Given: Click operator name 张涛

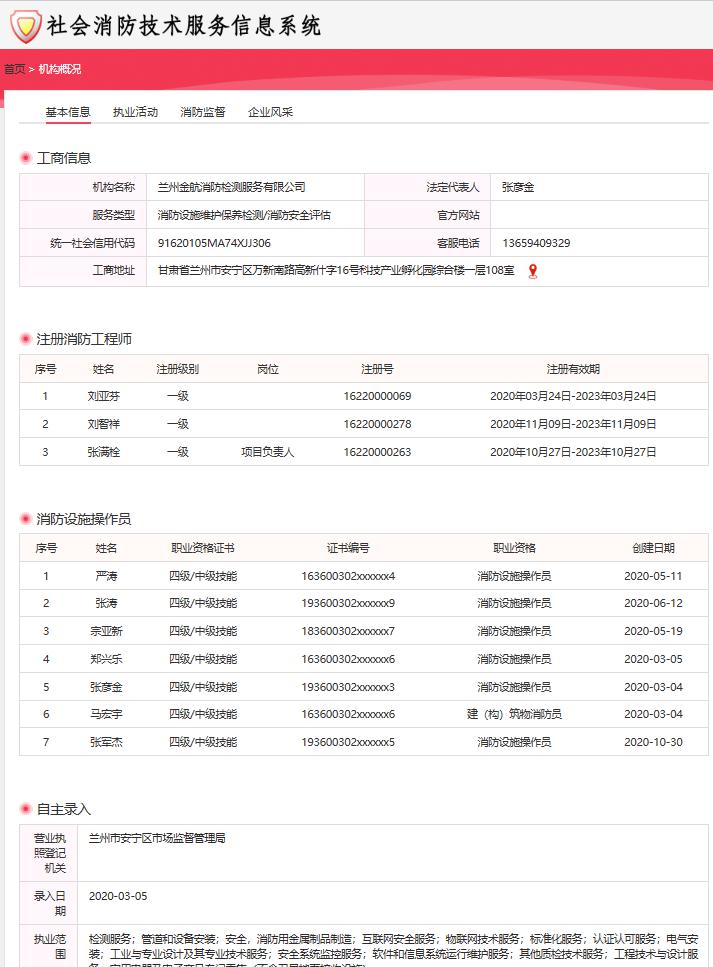Looking at the screenshot, I should [x=106, y=603].
